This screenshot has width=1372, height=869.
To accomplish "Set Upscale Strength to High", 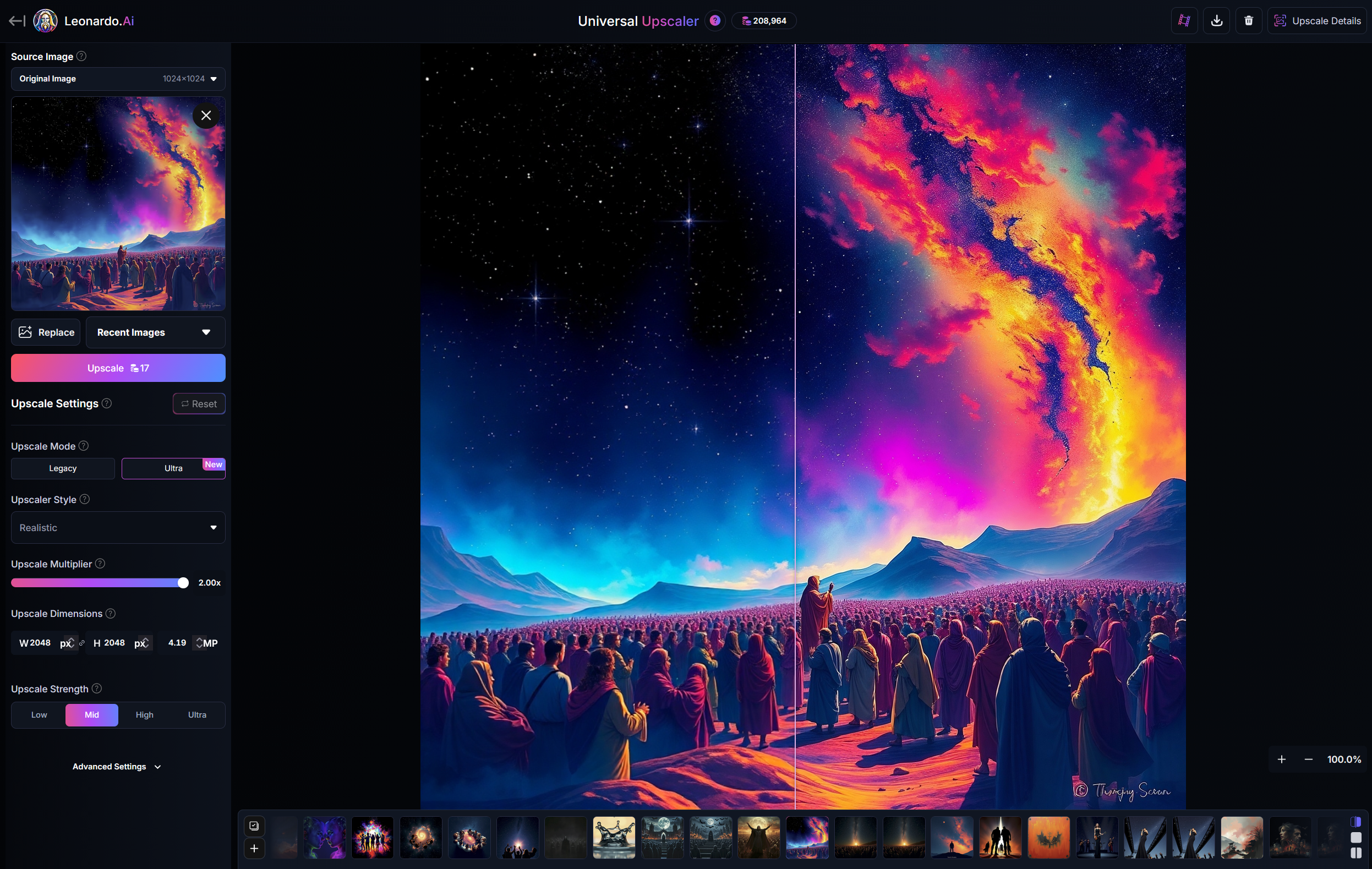I will (x=144, y=714).
